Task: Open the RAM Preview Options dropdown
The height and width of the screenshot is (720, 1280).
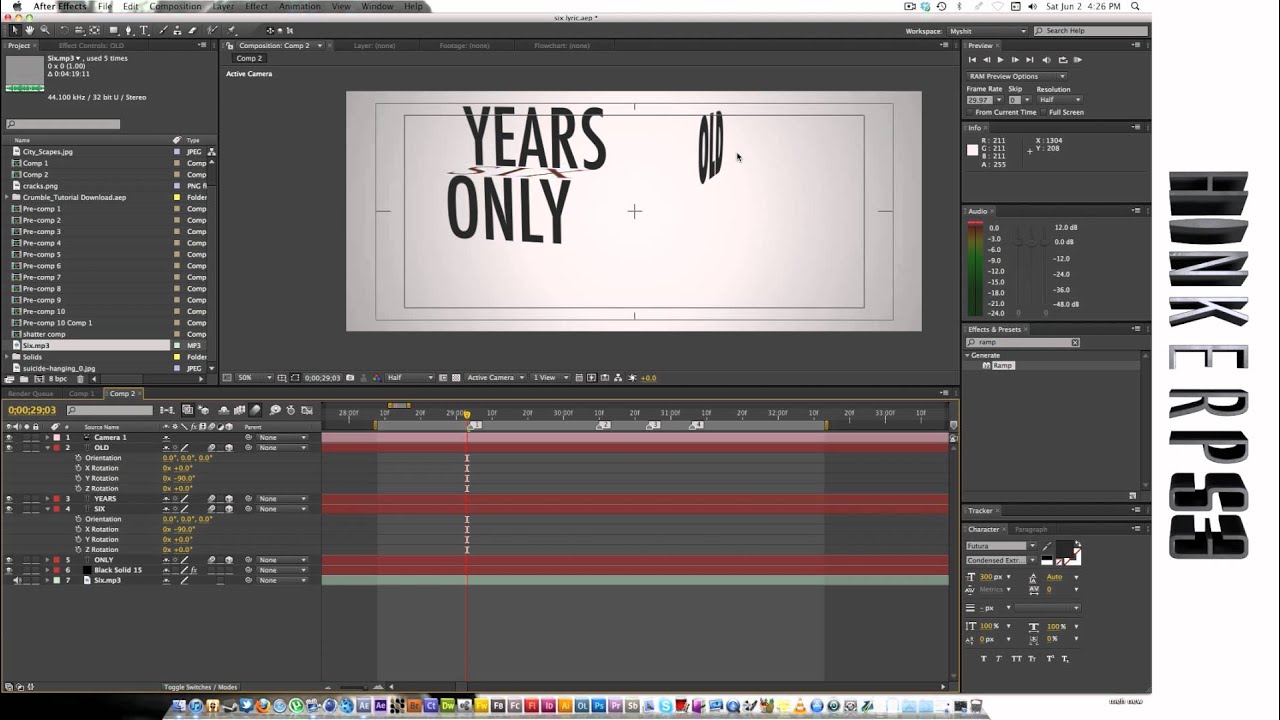Action: [1016, 76]
